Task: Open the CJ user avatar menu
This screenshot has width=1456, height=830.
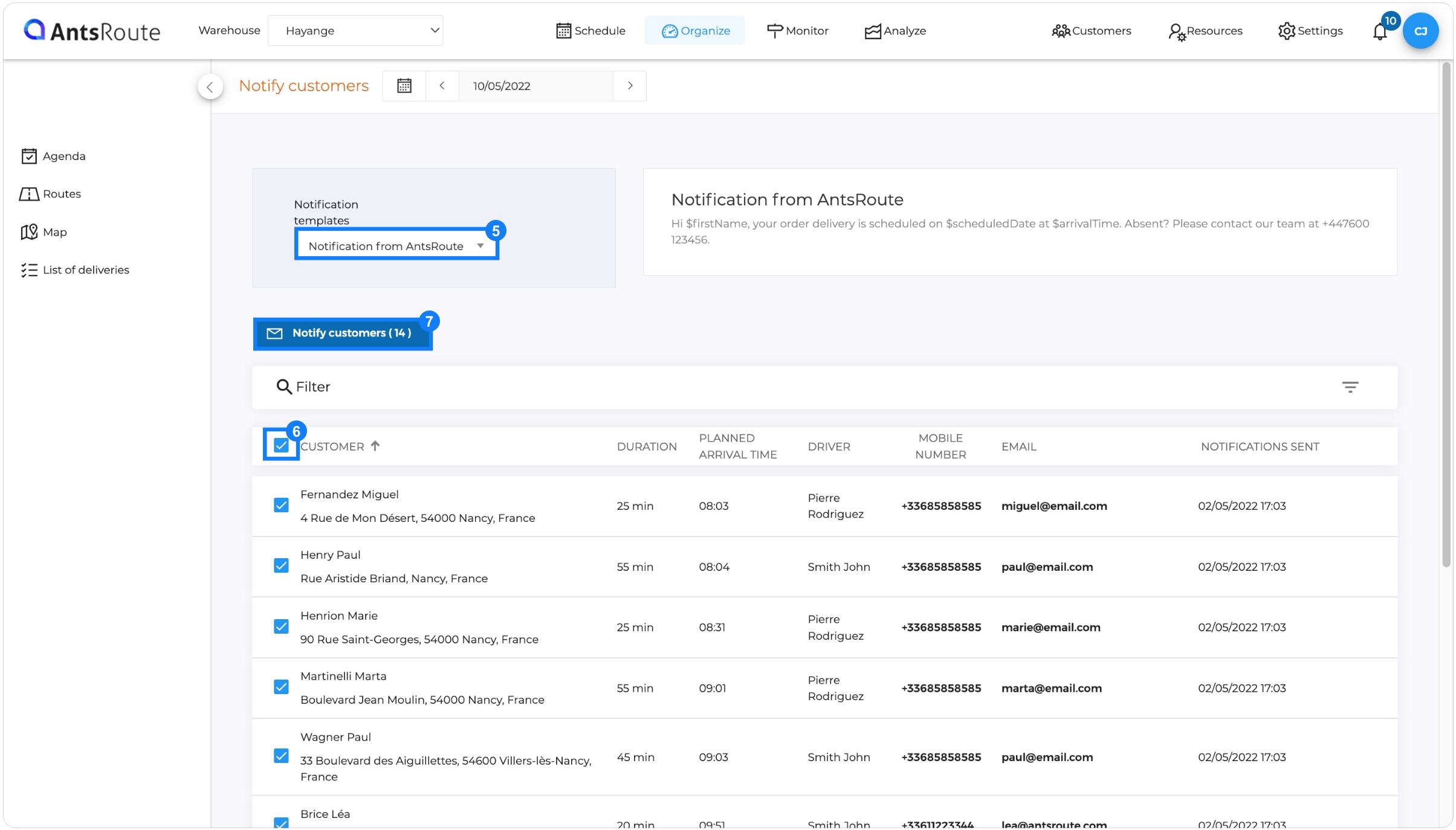Action: (1420, 30)
